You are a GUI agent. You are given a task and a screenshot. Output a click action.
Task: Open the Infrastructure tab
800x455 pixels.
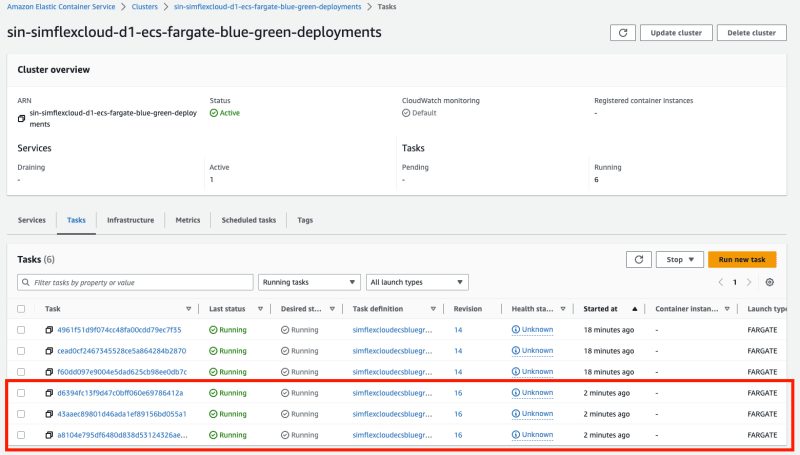click(x=131, y=220)
